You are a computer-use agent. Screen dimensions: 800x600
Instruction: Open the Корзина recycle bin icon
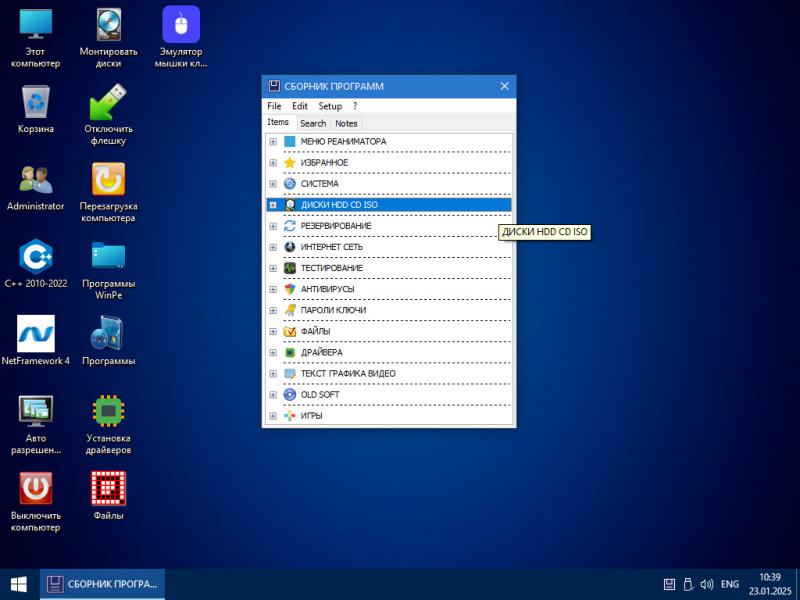point(36,102)
